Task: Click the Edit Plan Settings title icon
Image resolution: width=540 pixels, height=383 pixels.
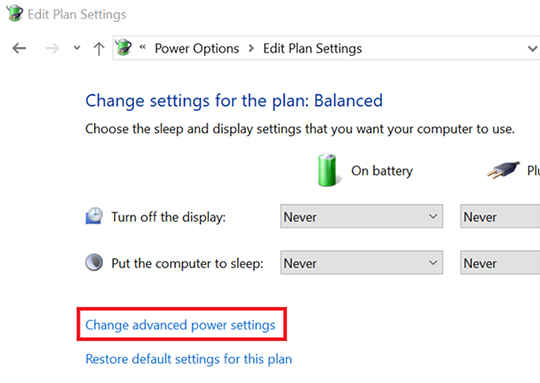Action: pos(14,13)
